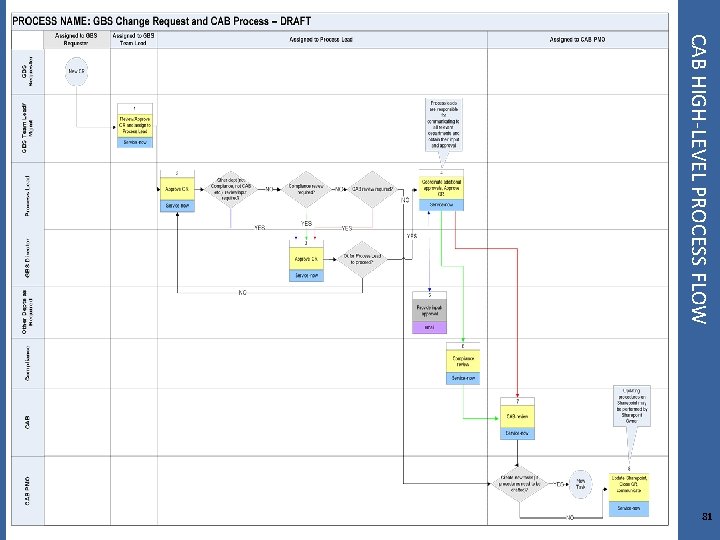The height and width of the screenshot is (540, 720).
Task: Click the 'Compliance review required?' decision diamond
Action: pyautogui.click(x=306, y=189)
